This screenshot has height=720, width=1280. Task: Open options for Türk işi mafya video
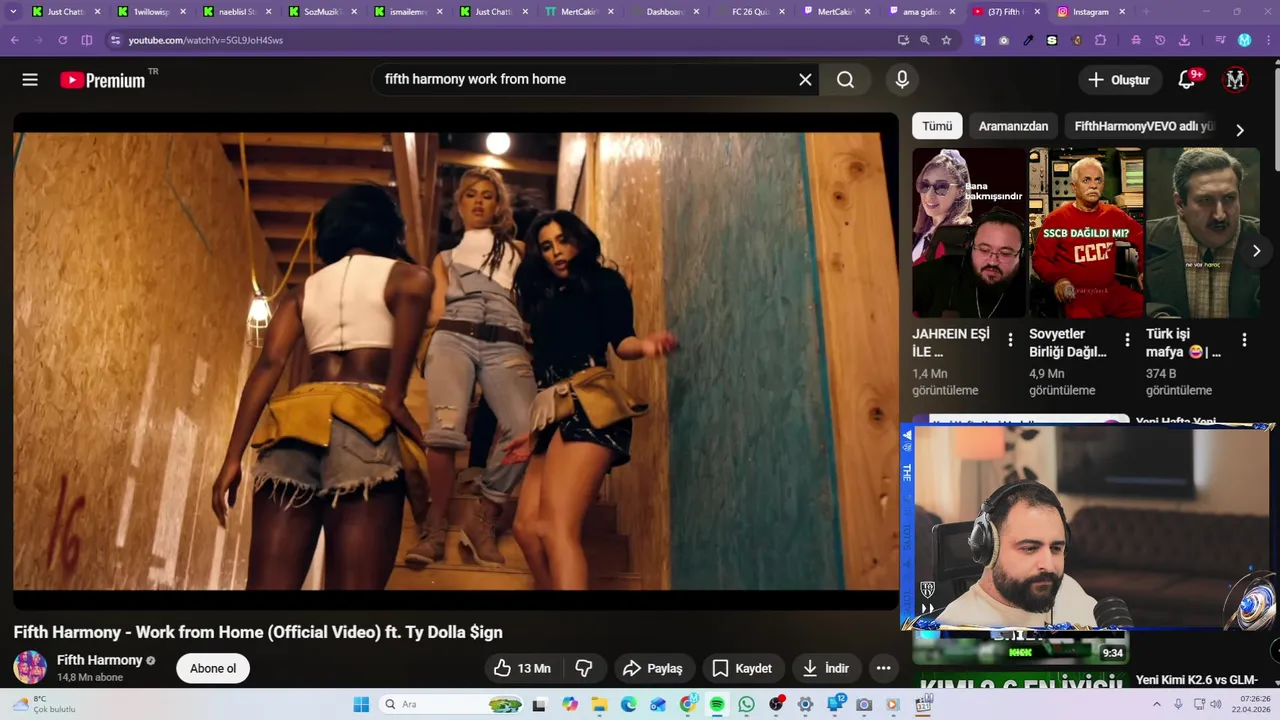click(x=1244, y=340)
